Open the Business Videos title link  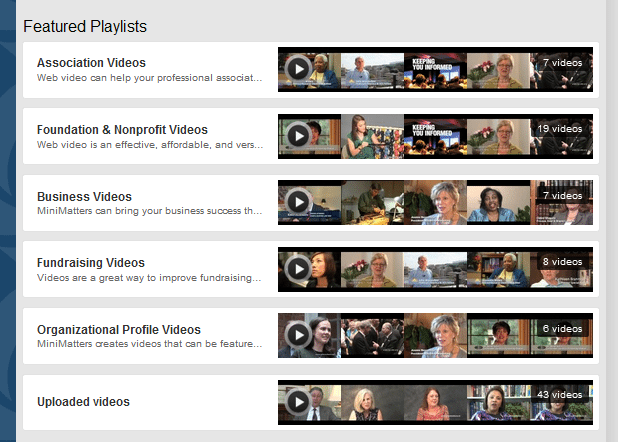(84, 196)
